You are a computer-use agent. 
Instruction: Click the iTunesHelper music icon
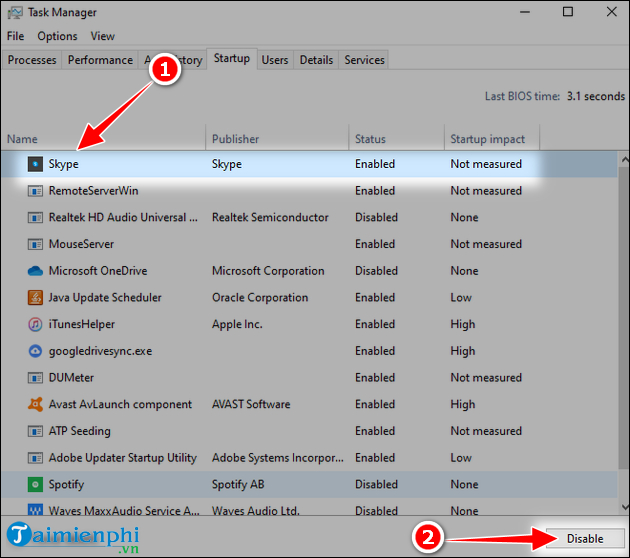(35, 324)
